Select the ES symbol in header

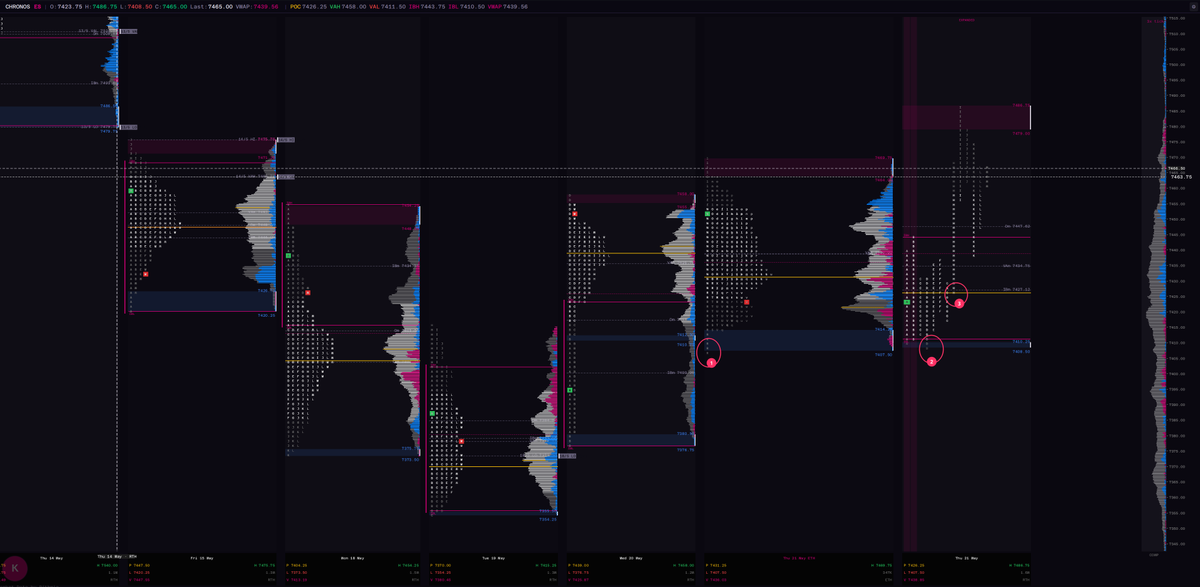[x=37, y=7]
